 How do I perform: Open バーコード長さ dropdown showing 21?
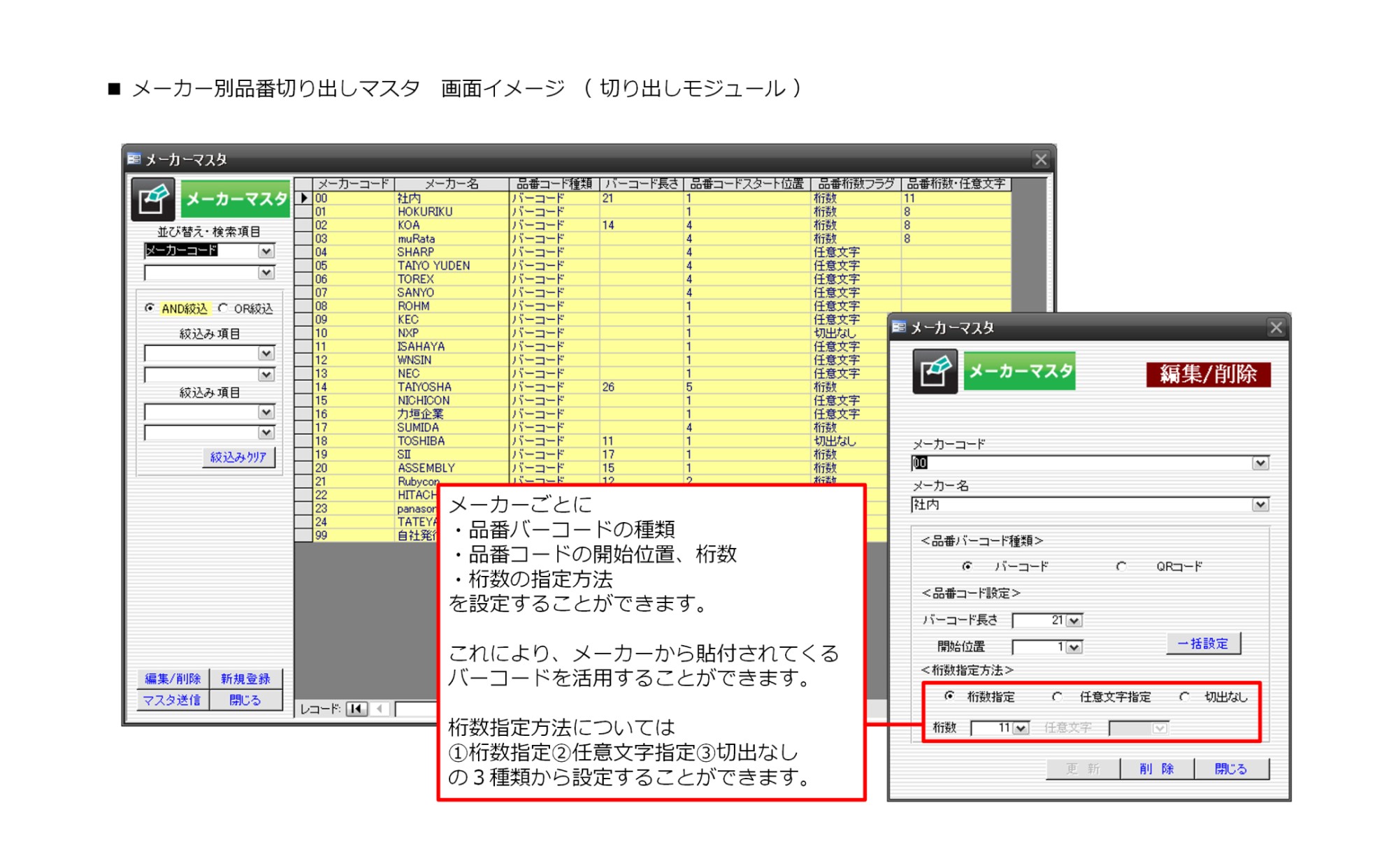[1074, 621]
